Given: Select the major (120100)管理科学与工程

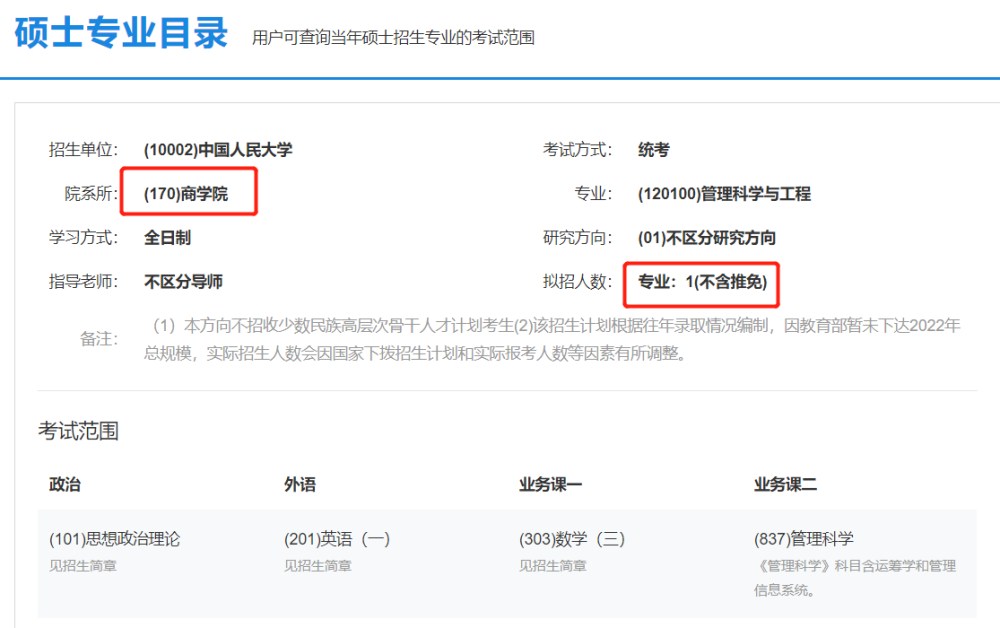Looking at the screenshot, I should pyautogui.click(x=724, y=194).
